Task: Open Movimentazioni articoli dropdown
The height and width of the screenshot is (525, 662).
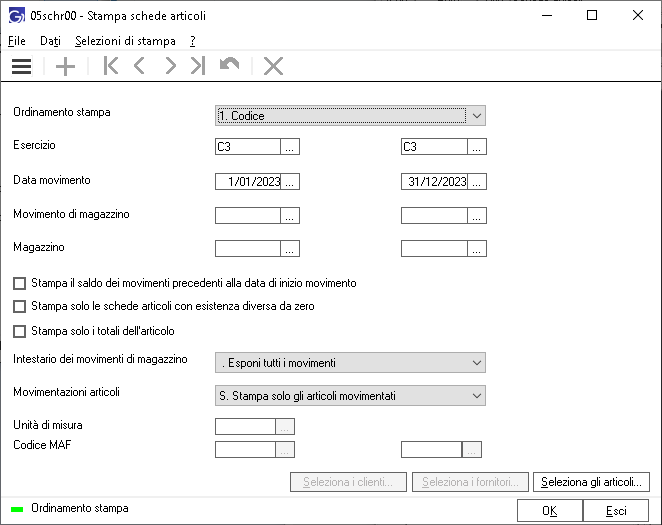Action: pos(350,396)
